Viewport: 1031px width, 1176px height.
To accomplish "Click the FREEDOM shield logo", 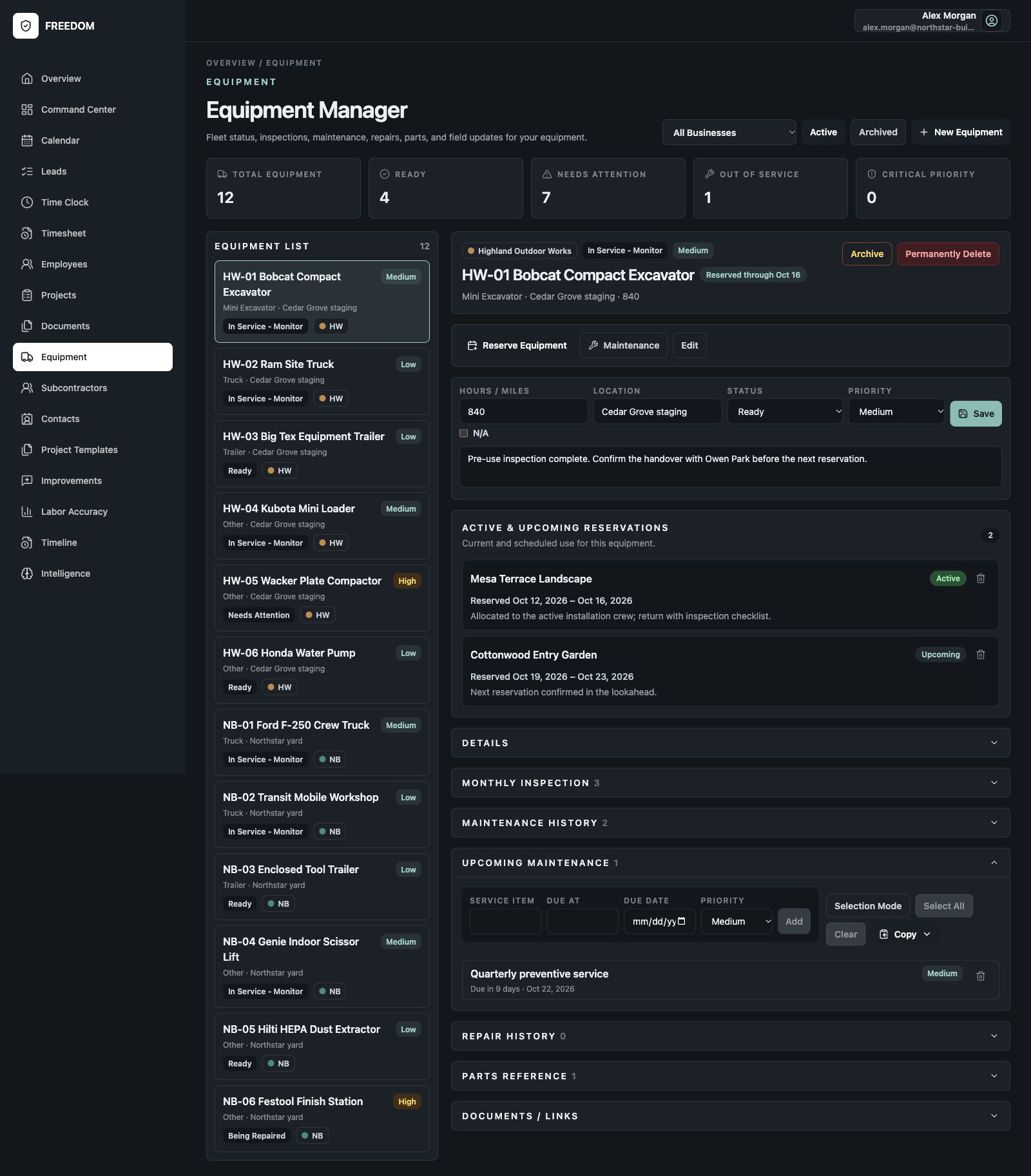I will pyautogui.click(x=26, y=26).
